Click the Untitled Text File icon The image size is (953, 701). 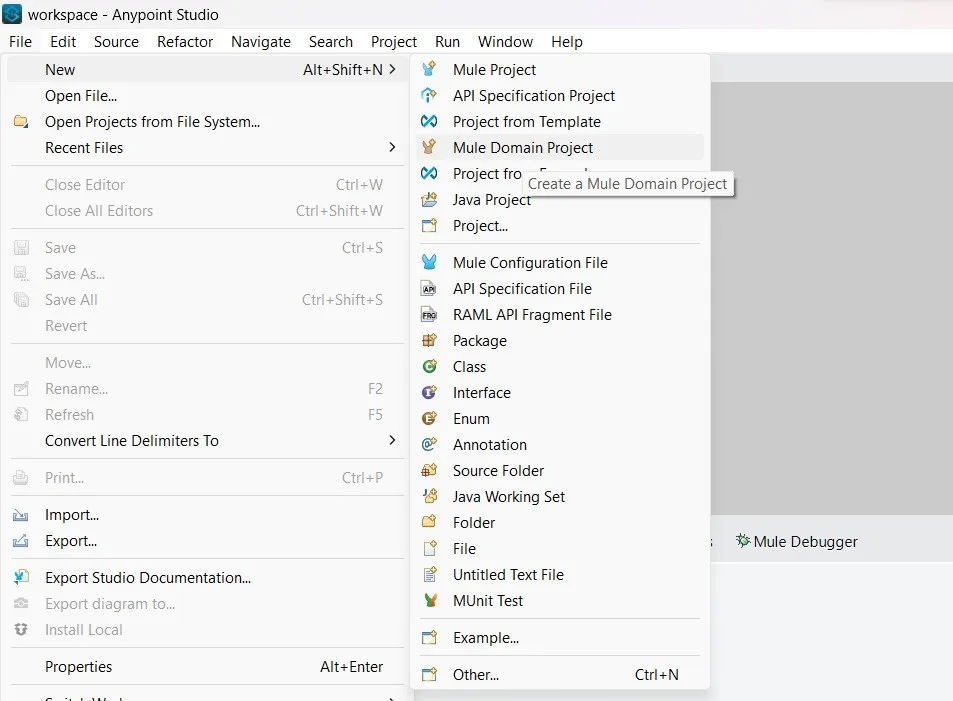[429, 575]
